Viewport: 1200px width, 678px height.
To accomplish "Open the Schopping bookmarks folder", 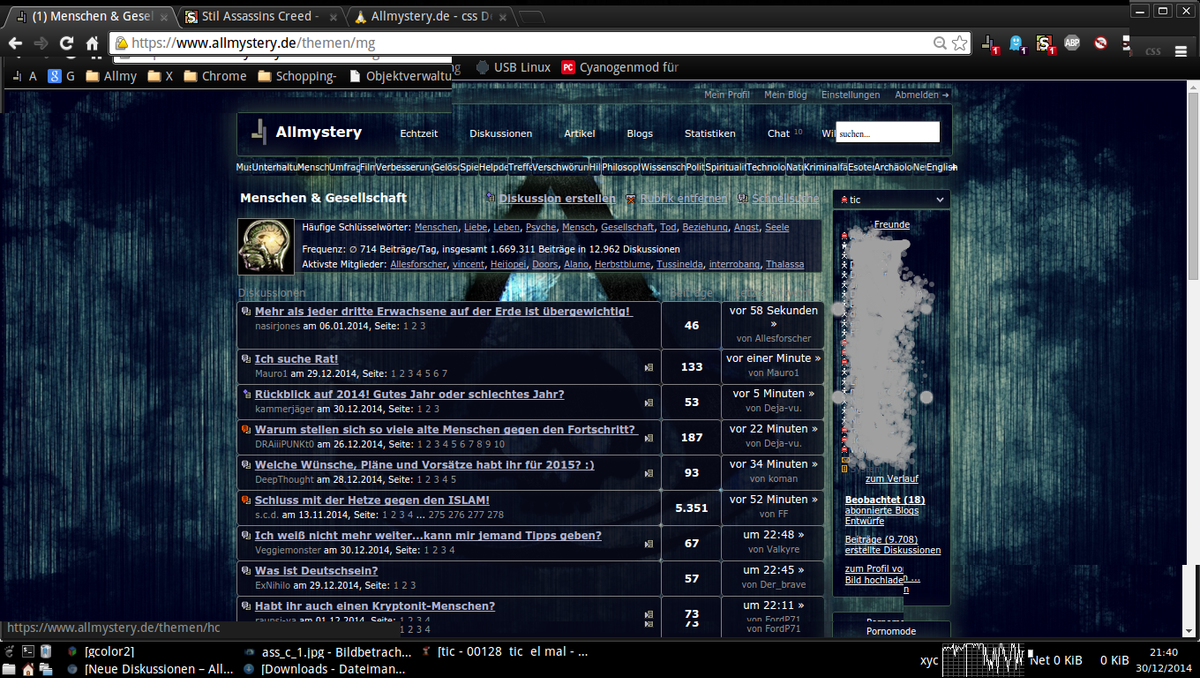I will coord(297,76).
